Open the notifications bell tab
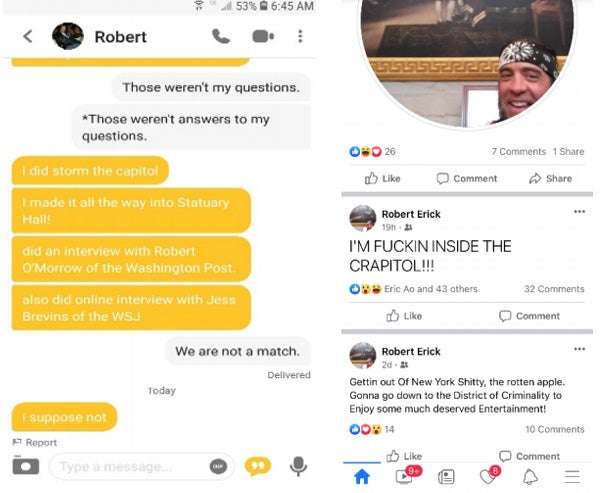The image size is (608, 493). coord(530,477)
